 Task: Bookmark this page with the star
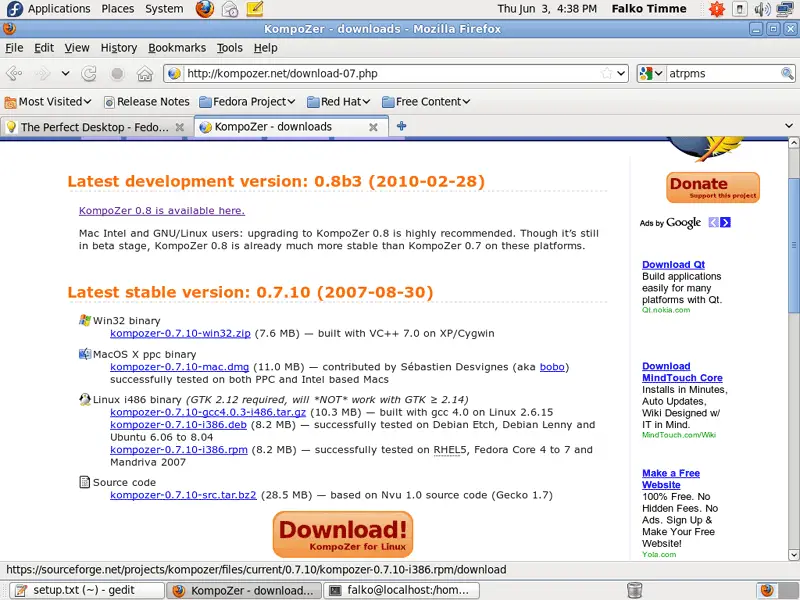click(x=607, y=73)
